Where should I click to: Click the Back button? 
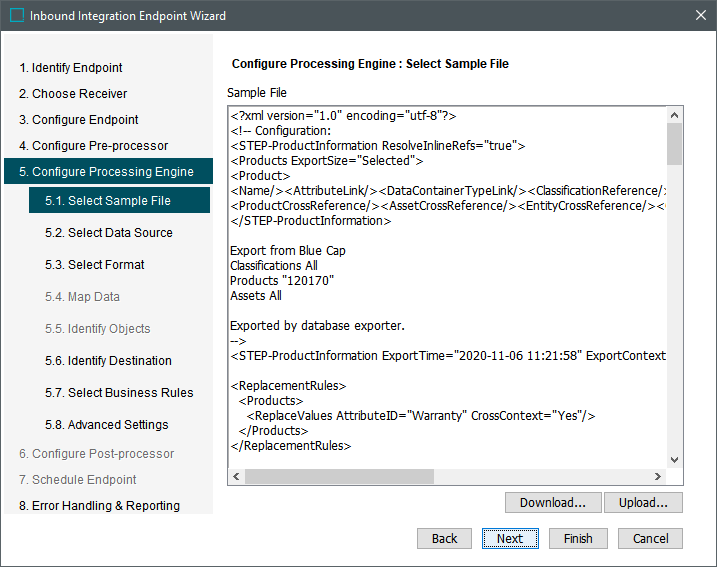coord(444,538)
